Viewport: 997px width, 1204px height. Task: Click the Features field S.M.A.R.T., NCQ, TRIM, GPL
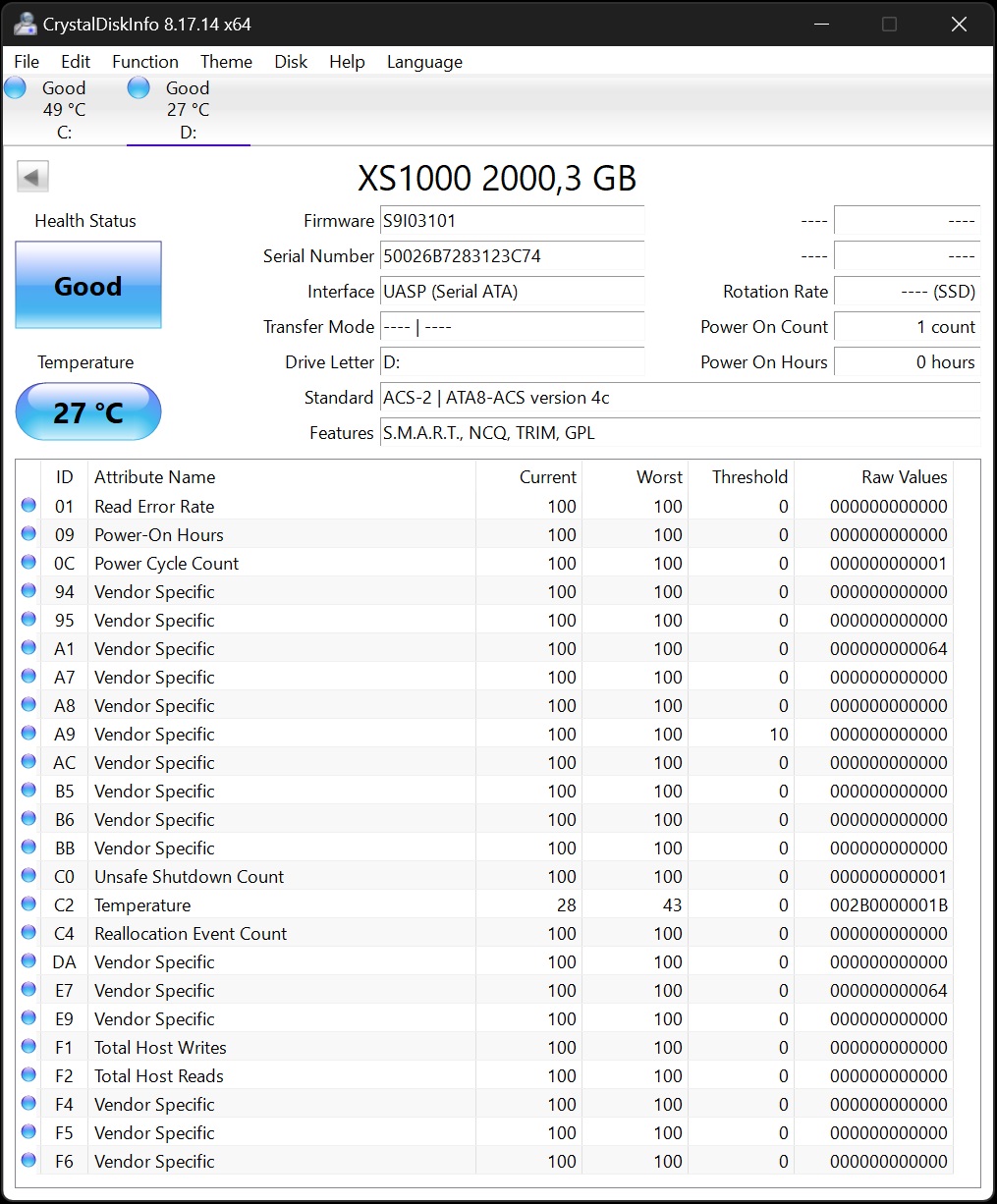(x=680, y=433)
